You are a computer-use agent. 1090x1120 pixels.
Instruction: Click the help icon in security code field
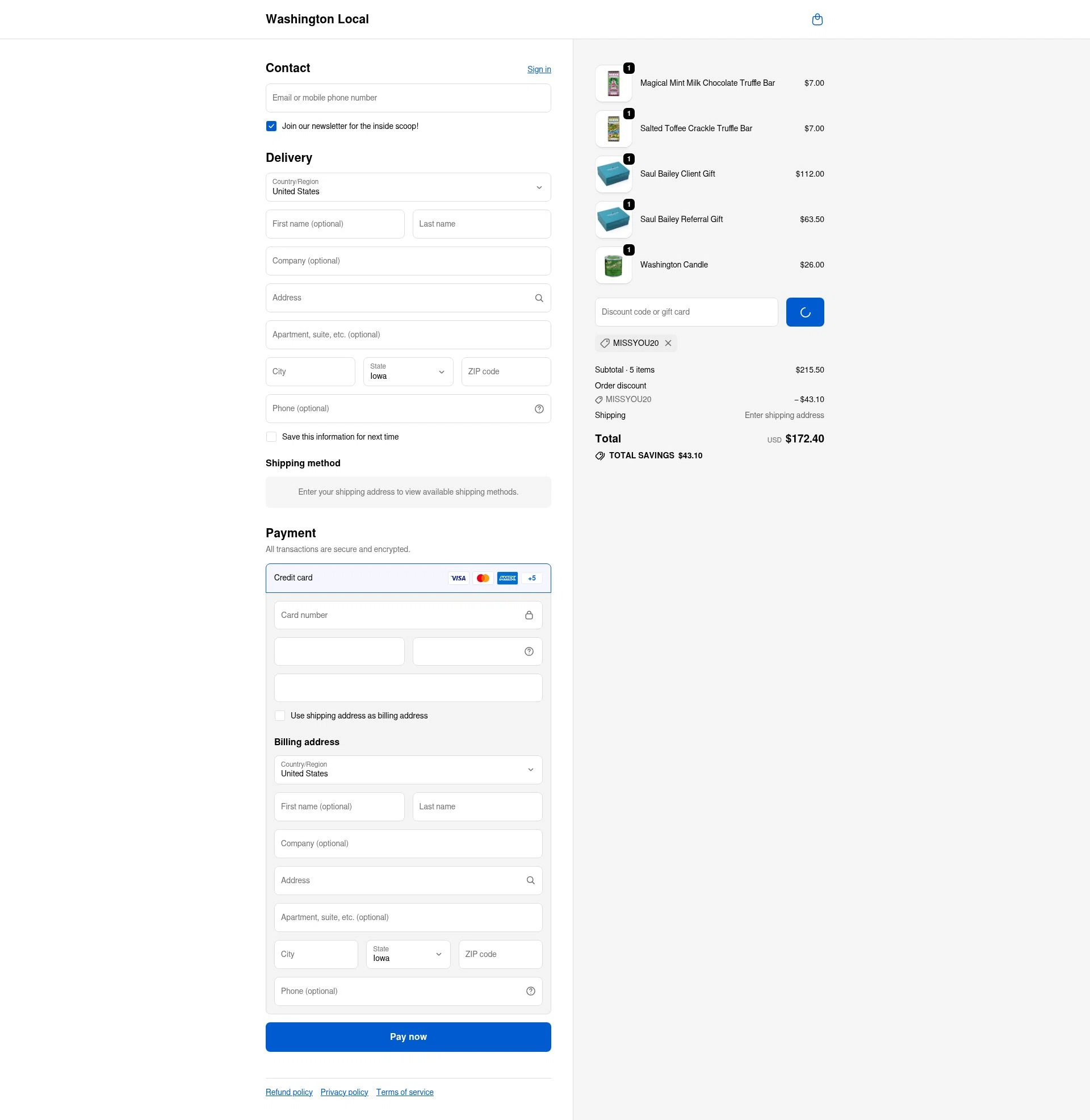(x=528, y=651)
